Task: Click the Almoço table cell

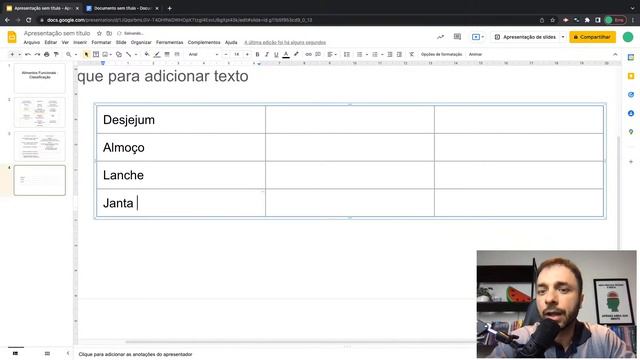Action: pos(181,147)
